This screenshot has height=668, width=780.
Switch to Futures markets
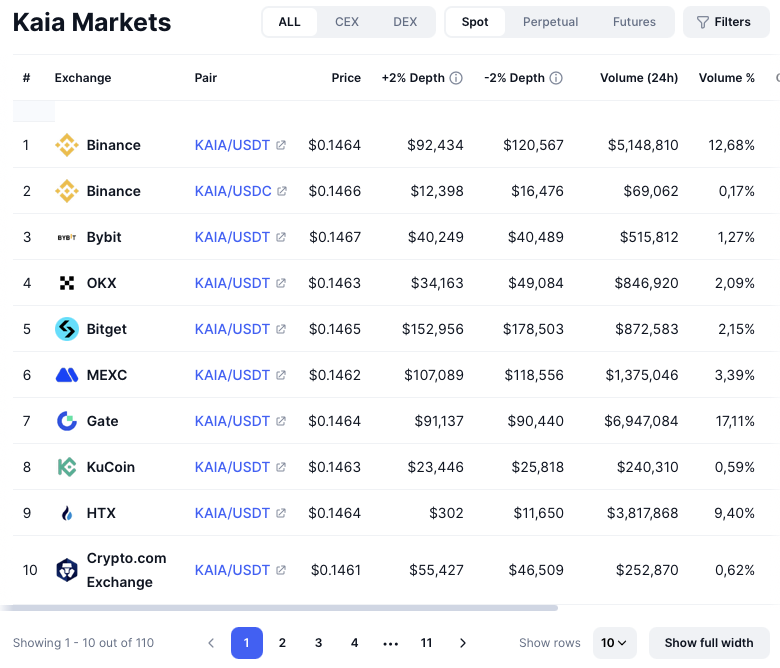[634, 22]
